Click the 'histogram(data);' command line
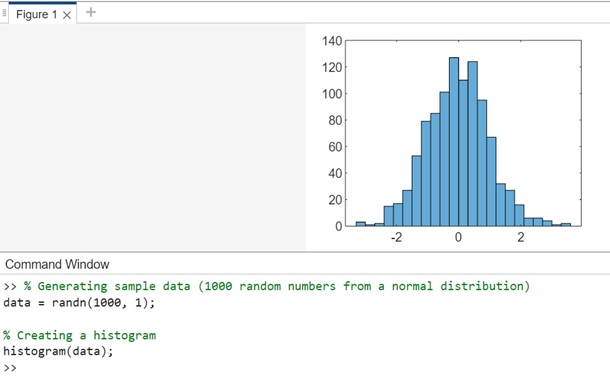The image size is (610, 381). pyautogui.click(x=58, y=351)
